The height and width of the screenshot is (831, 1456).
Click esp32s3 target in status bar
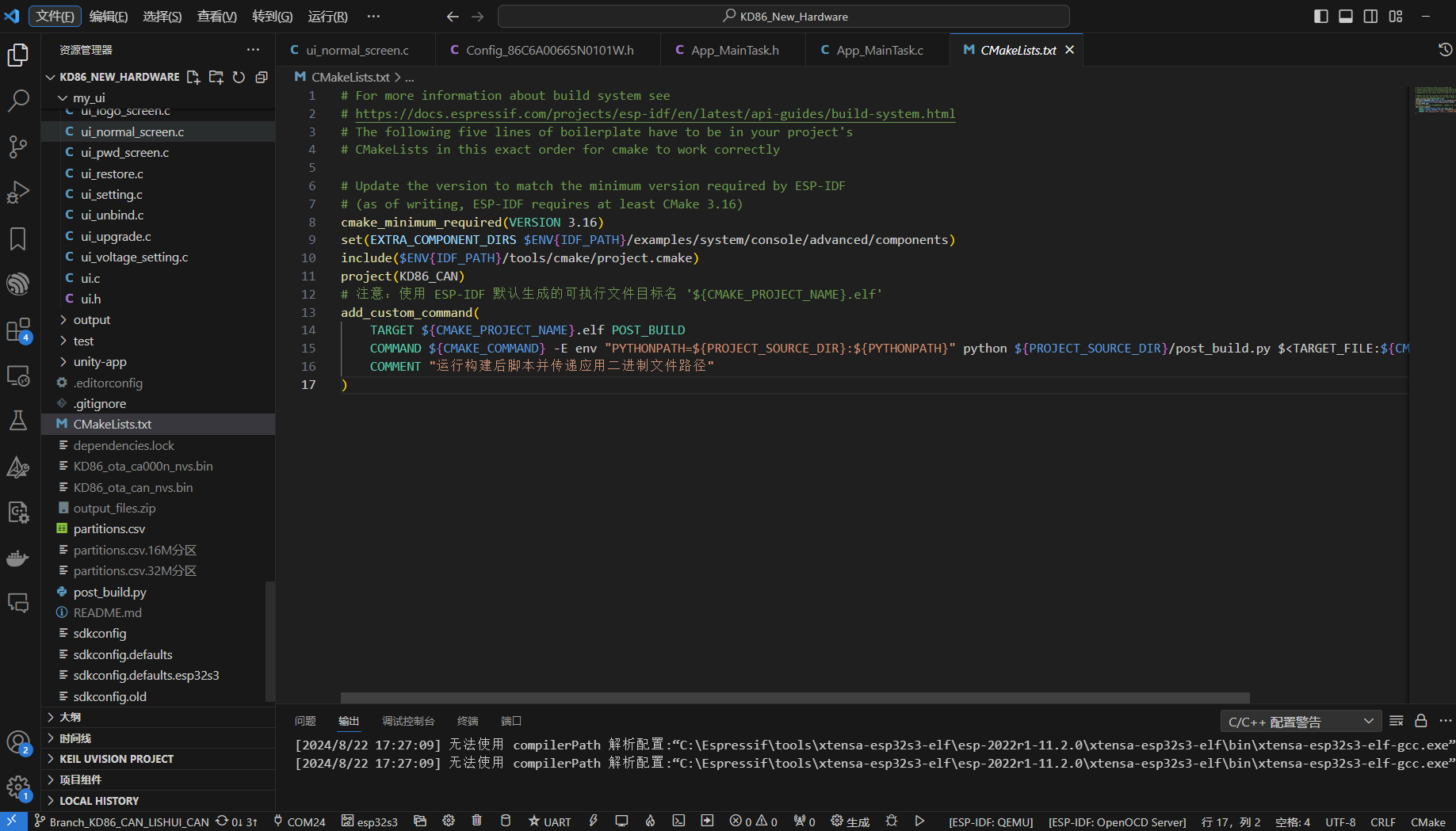(x=370, y=821)
